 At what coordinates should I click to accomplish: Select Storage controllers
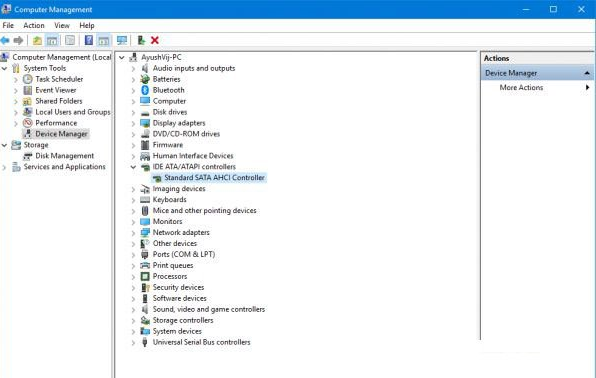click(x=183, y=321)
